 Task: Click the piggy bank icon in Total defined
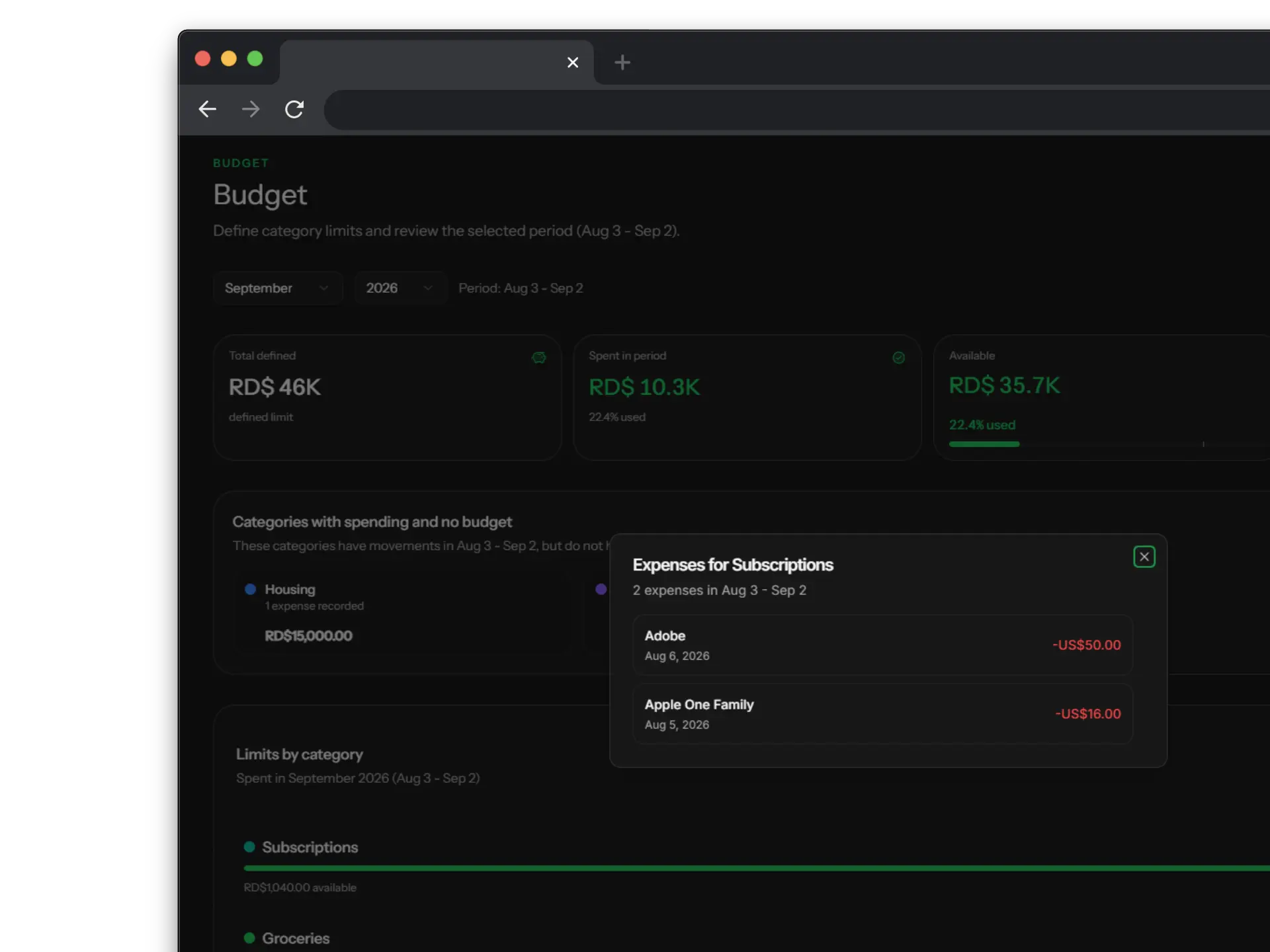click(x=539, y=358)
